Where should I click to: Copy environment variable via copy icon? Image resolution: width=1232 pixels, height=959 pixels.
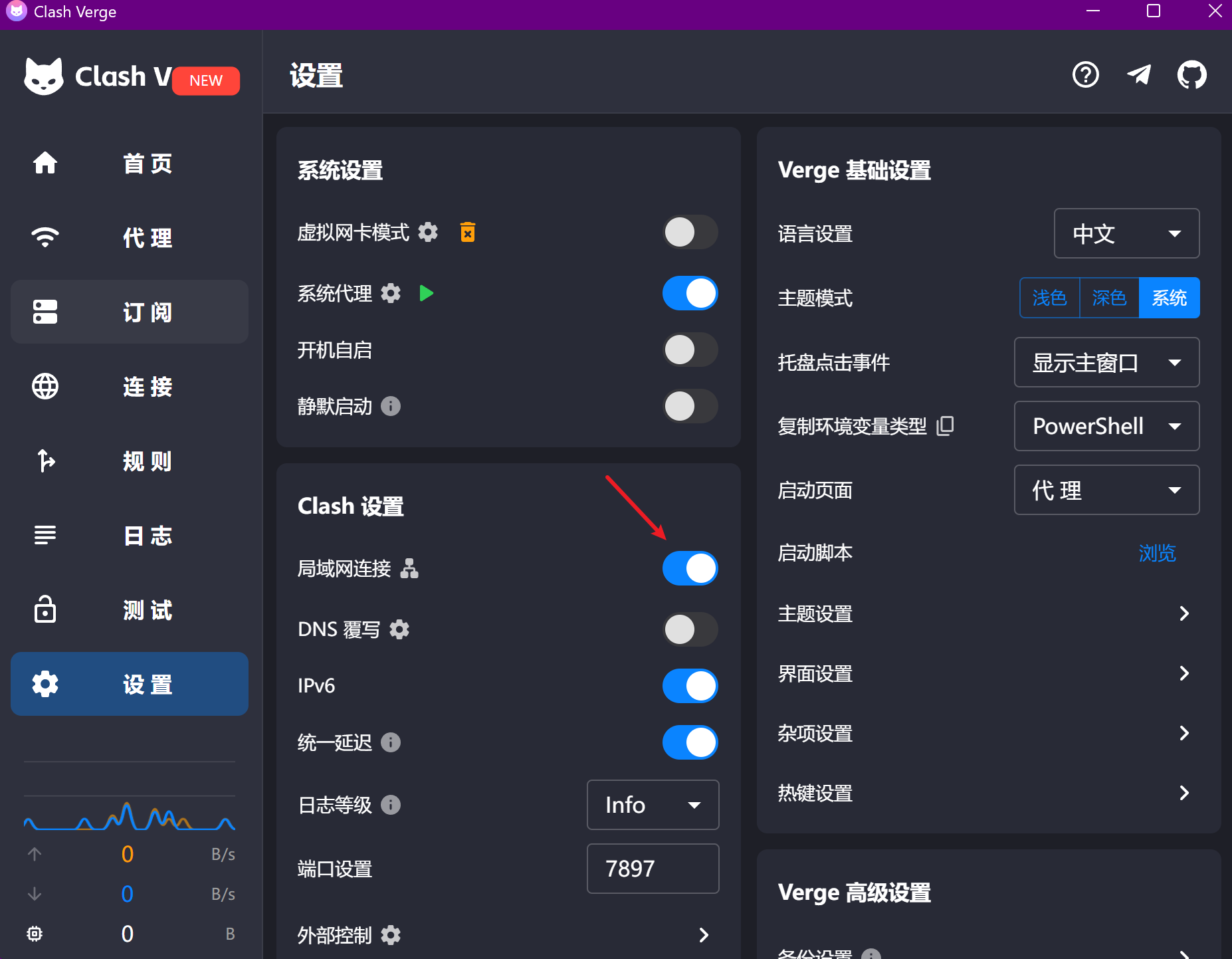945,425
